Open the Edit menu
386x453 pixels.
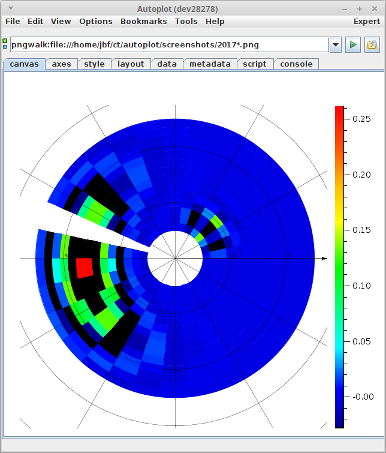(x=35, y=21)
